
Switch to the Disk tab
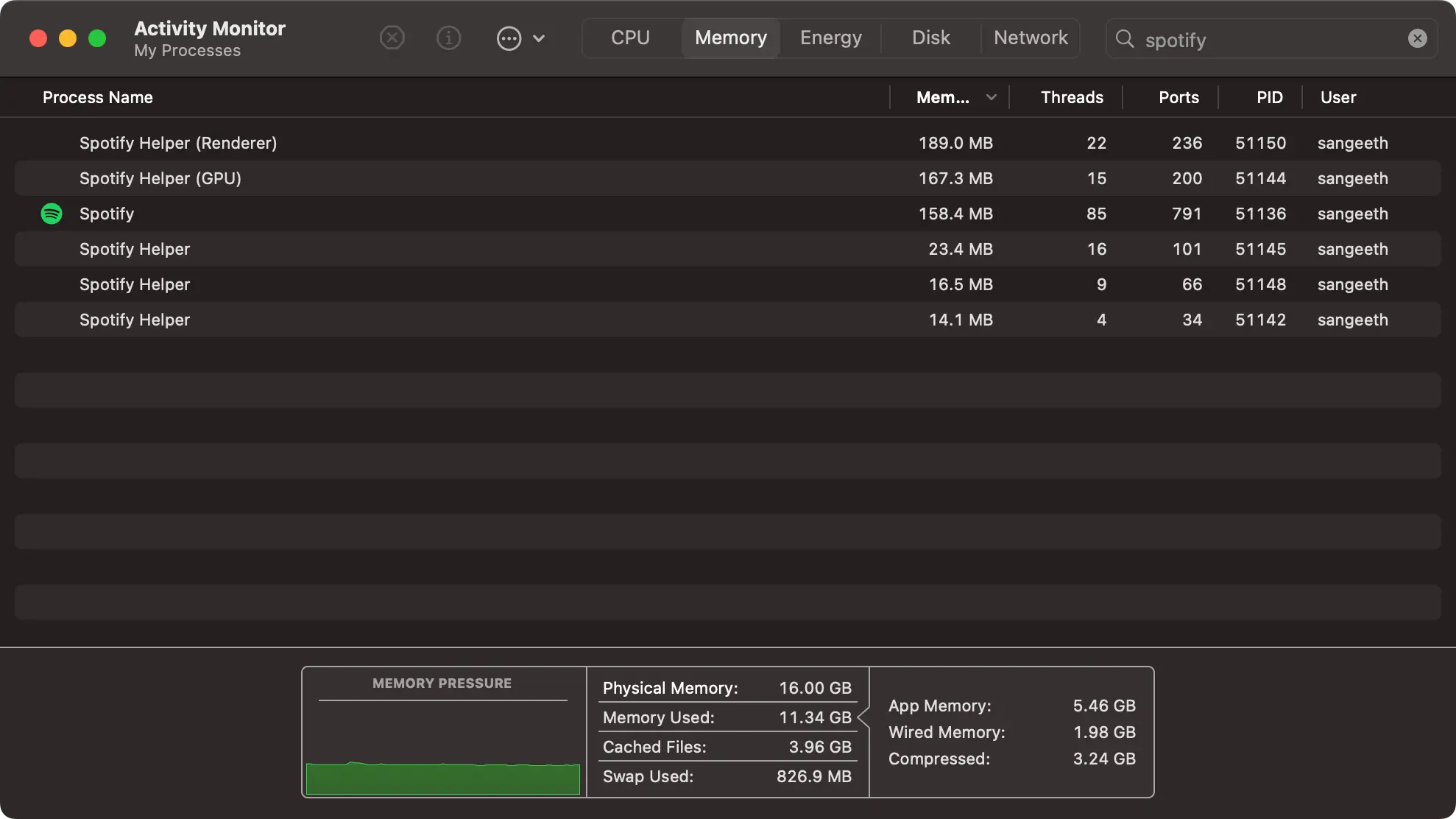tap(931, 38)
